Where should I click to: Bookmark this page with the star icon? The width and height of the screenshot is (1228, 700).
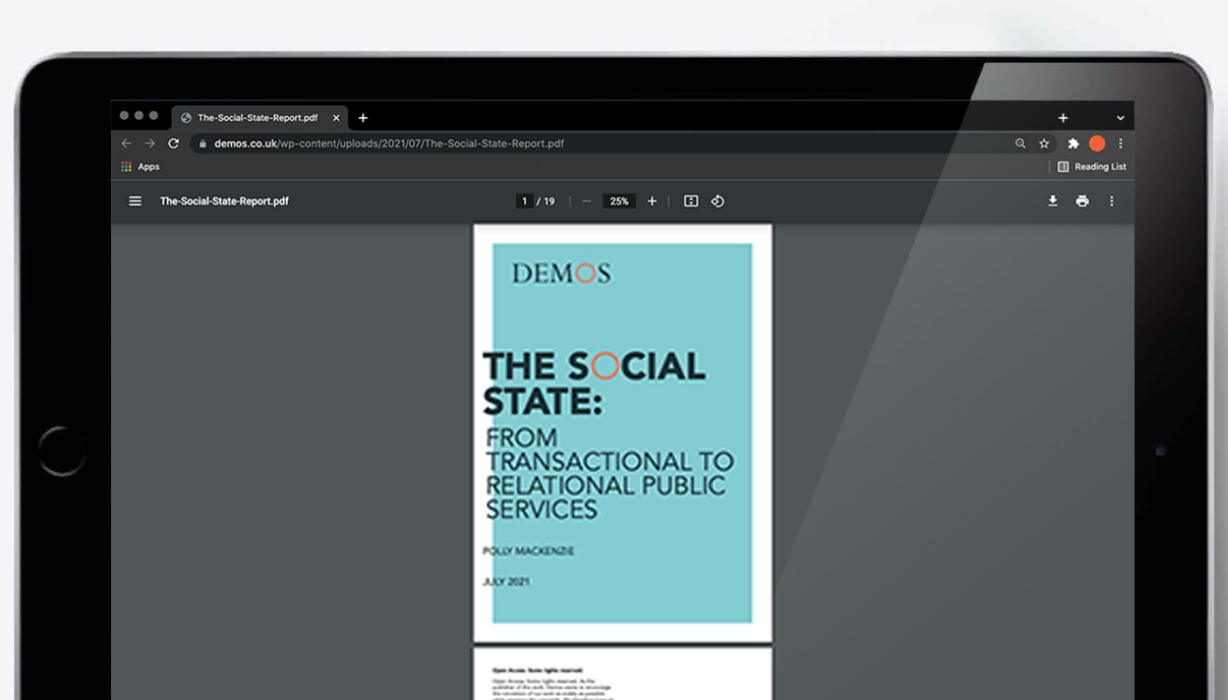click(1044, 143)
